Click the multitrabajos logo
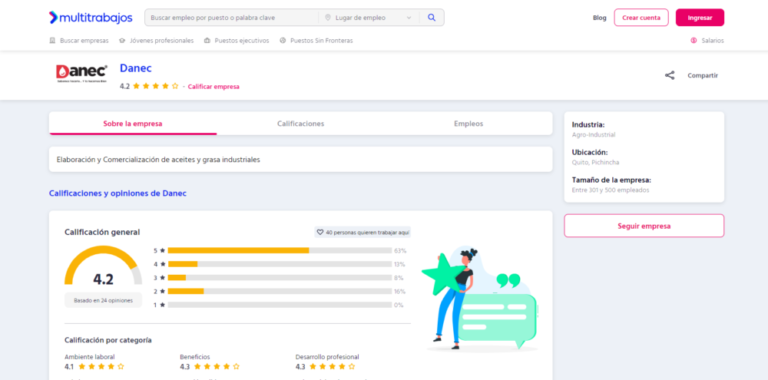The height and width of the screenshot is (380, 768). [91, 18]
